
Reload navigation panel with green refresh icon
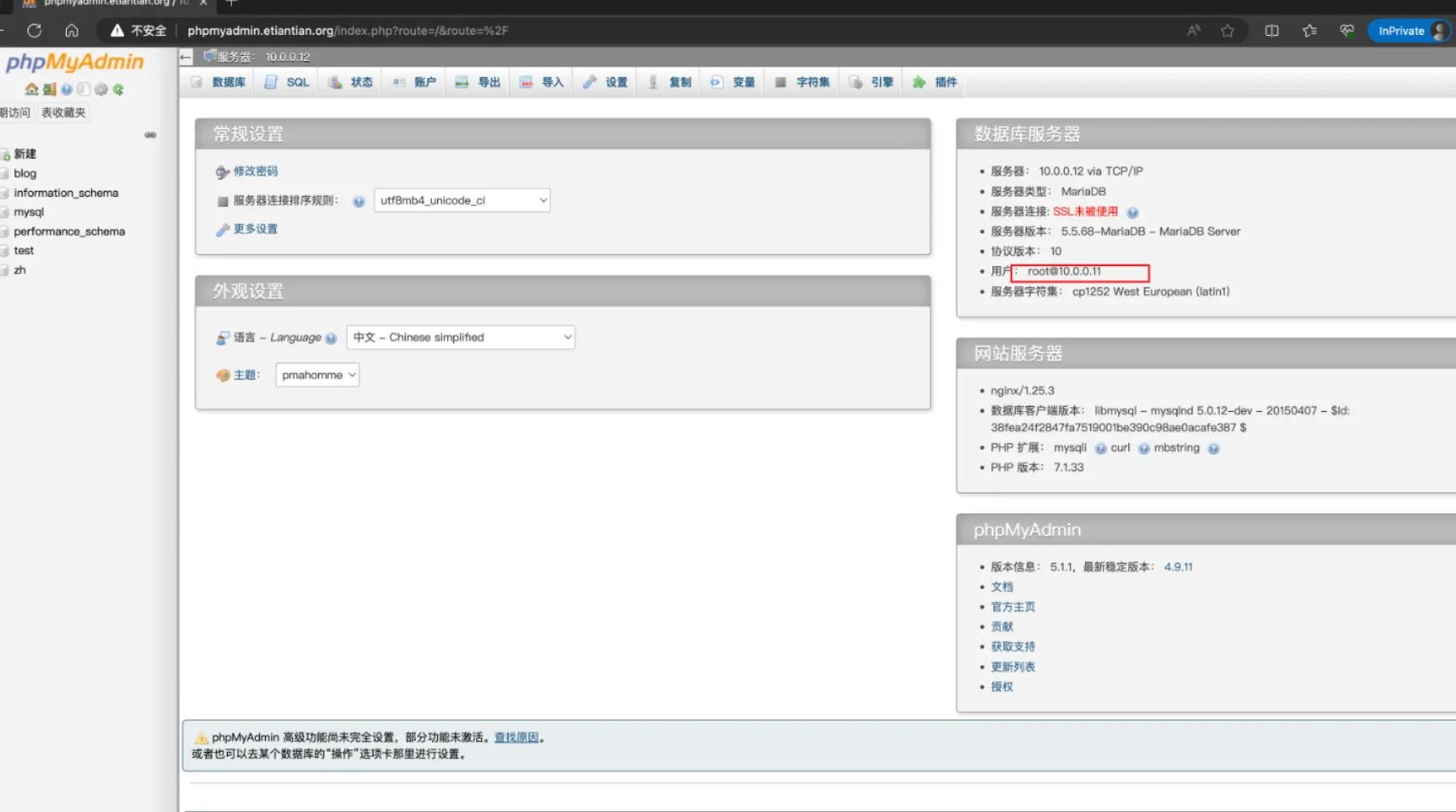(x=118, y=89)
